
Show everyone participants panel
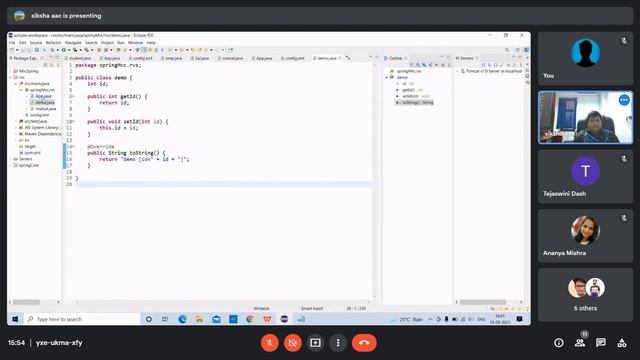[580, 343]
